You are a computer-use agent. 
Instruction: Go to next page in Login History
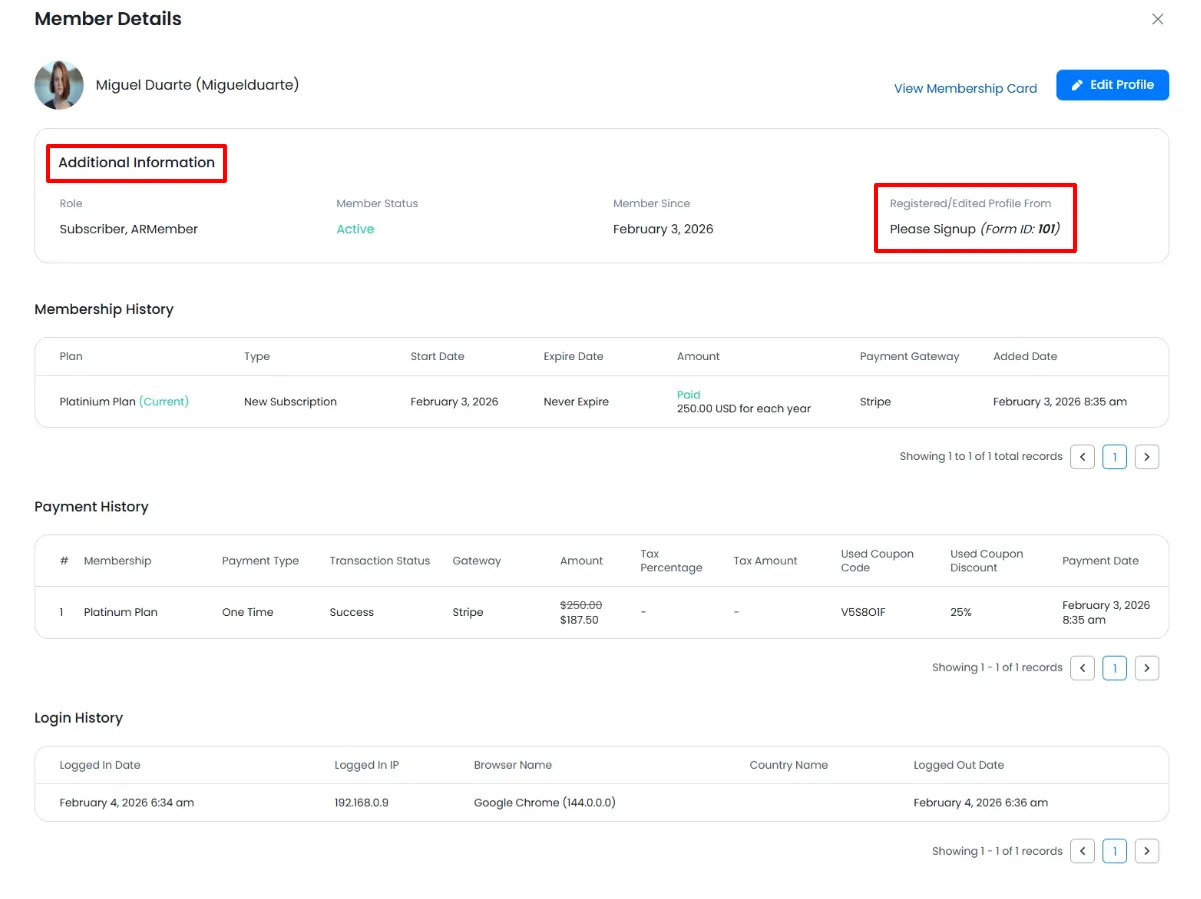click(x=1147, y=851)
